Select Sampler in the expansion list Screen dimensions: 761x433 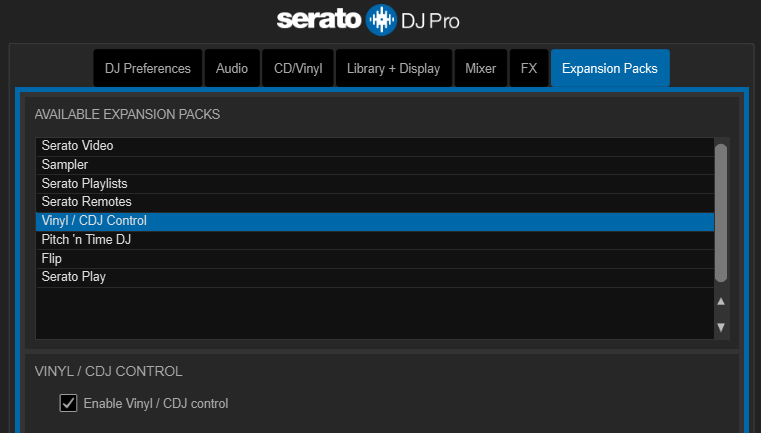click(65, 165)
